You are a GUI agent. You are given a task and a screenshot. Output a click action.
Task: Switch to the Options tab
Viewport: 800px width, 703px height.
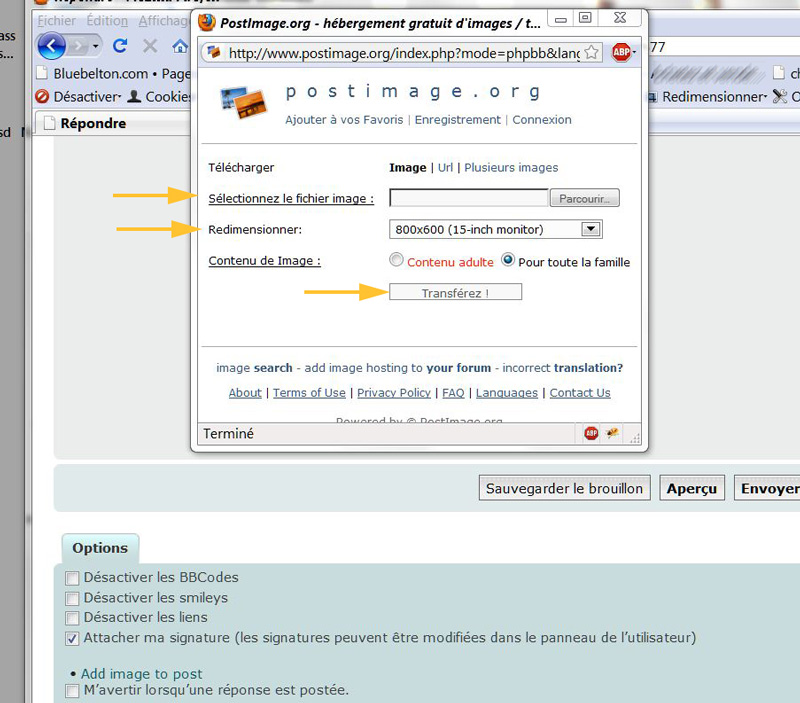tap(100, 548)
